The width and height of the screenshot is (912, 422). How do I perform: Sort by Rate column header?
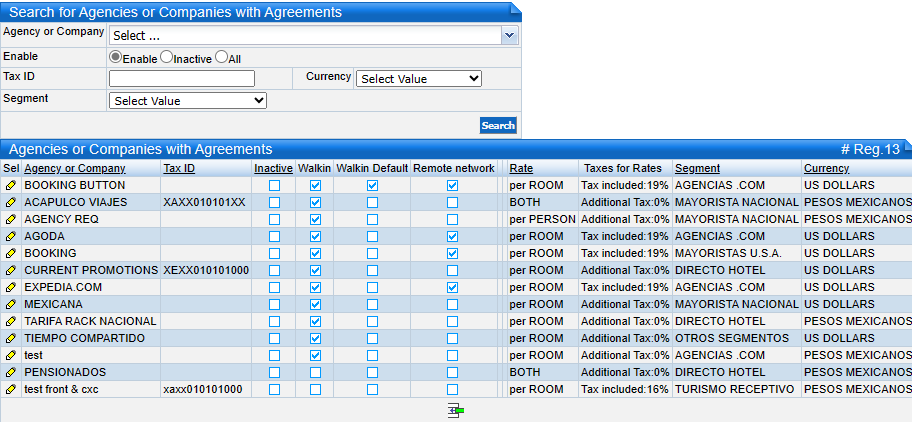click(x=521, y=169)
